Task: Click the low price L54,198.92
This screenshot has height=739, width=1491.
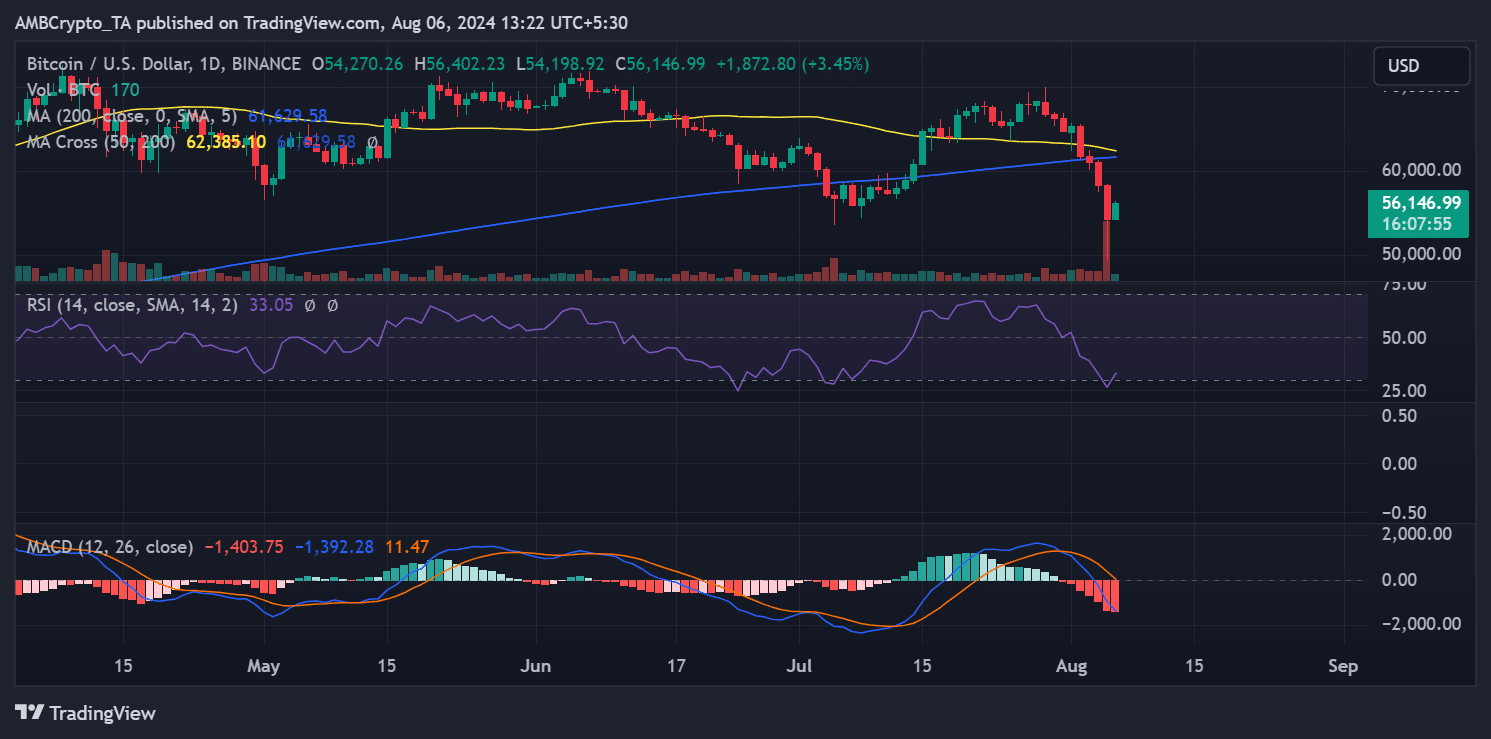Action: point(560,64)
